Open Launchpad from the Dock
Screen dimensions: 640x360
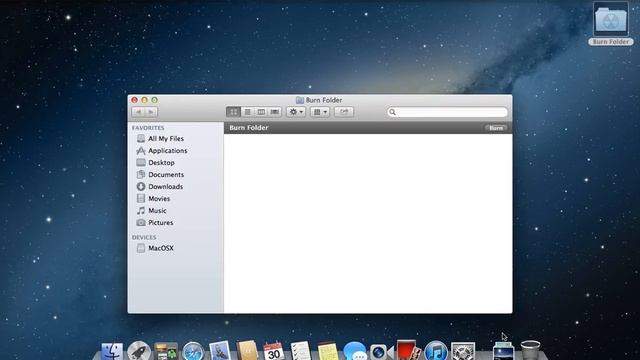[139, 351]
